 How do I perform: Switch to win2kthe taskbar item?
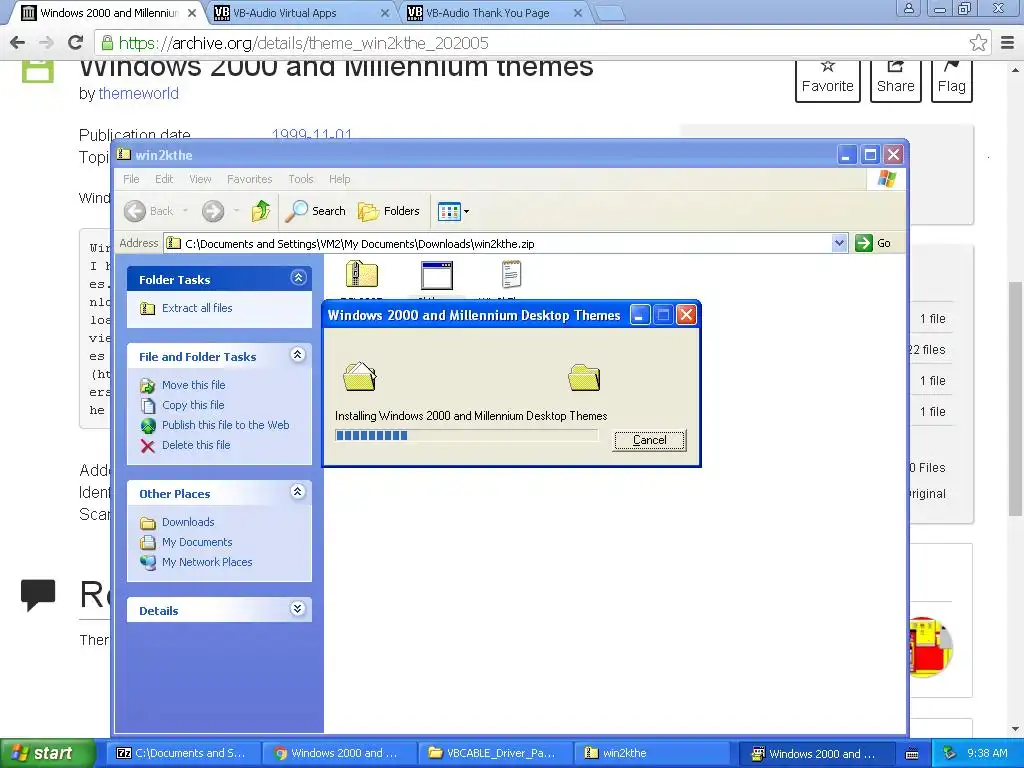tap(650, 753)
